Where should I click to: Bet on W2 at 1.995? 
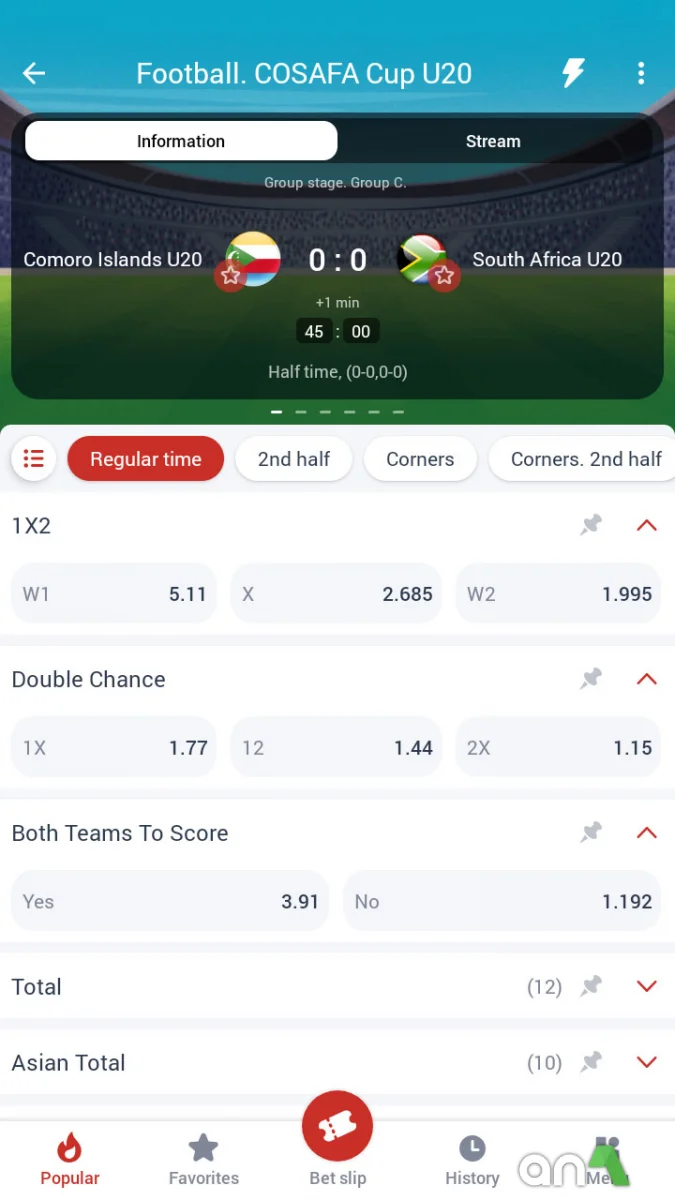558,594
